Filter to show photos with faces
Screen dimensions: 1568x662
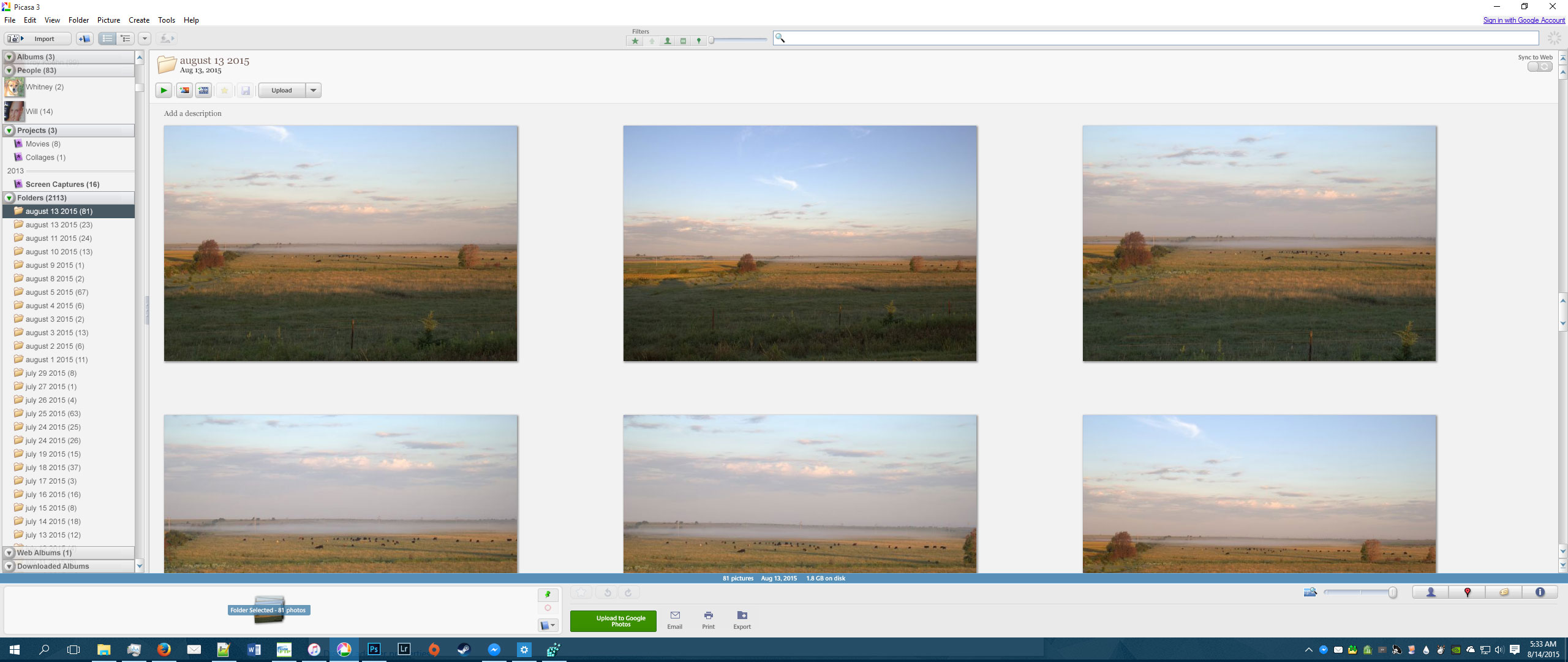[667, 41]
